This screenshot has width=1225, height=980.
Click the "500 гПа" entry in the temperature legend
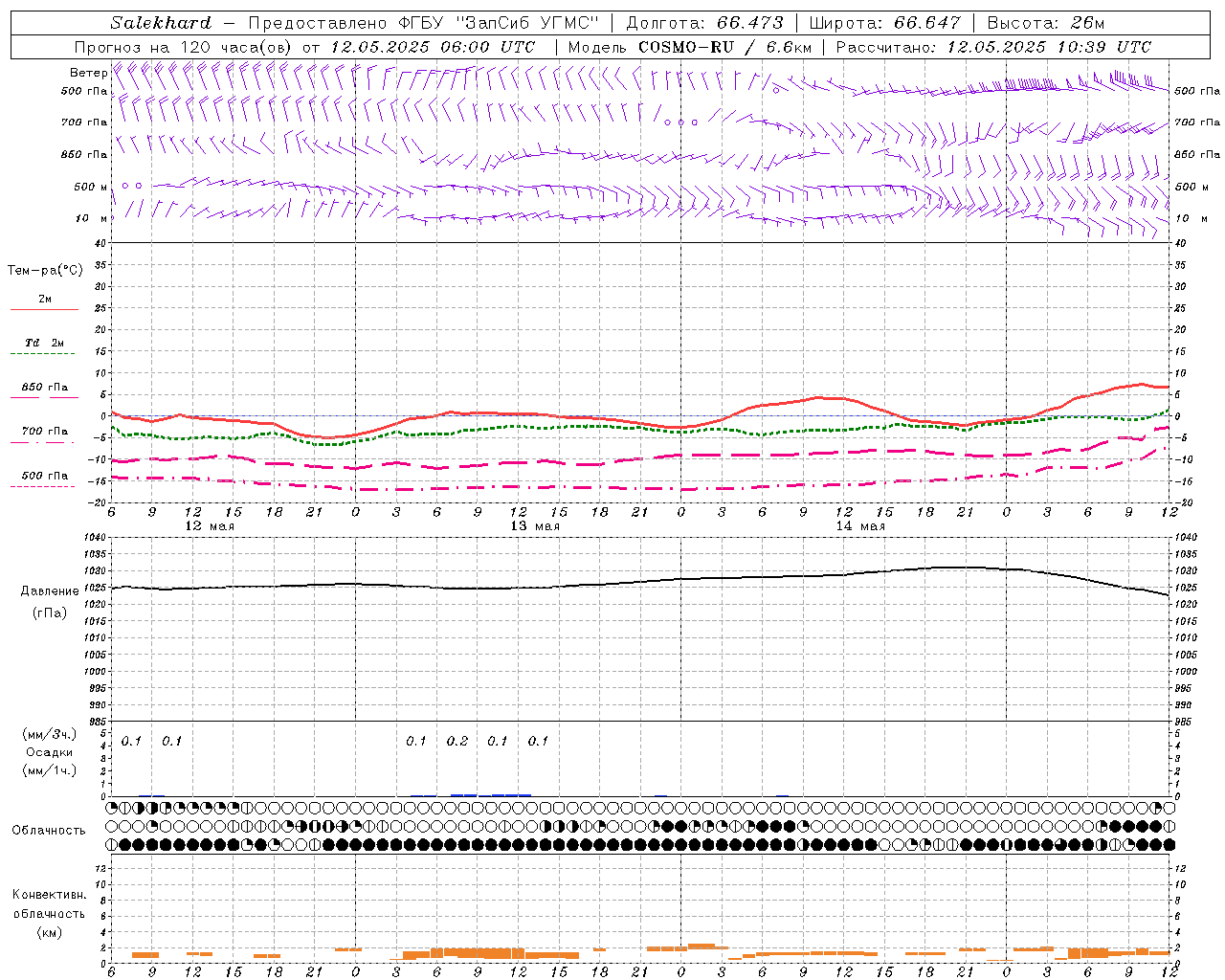pyautogui.click(x=45, y=475)
